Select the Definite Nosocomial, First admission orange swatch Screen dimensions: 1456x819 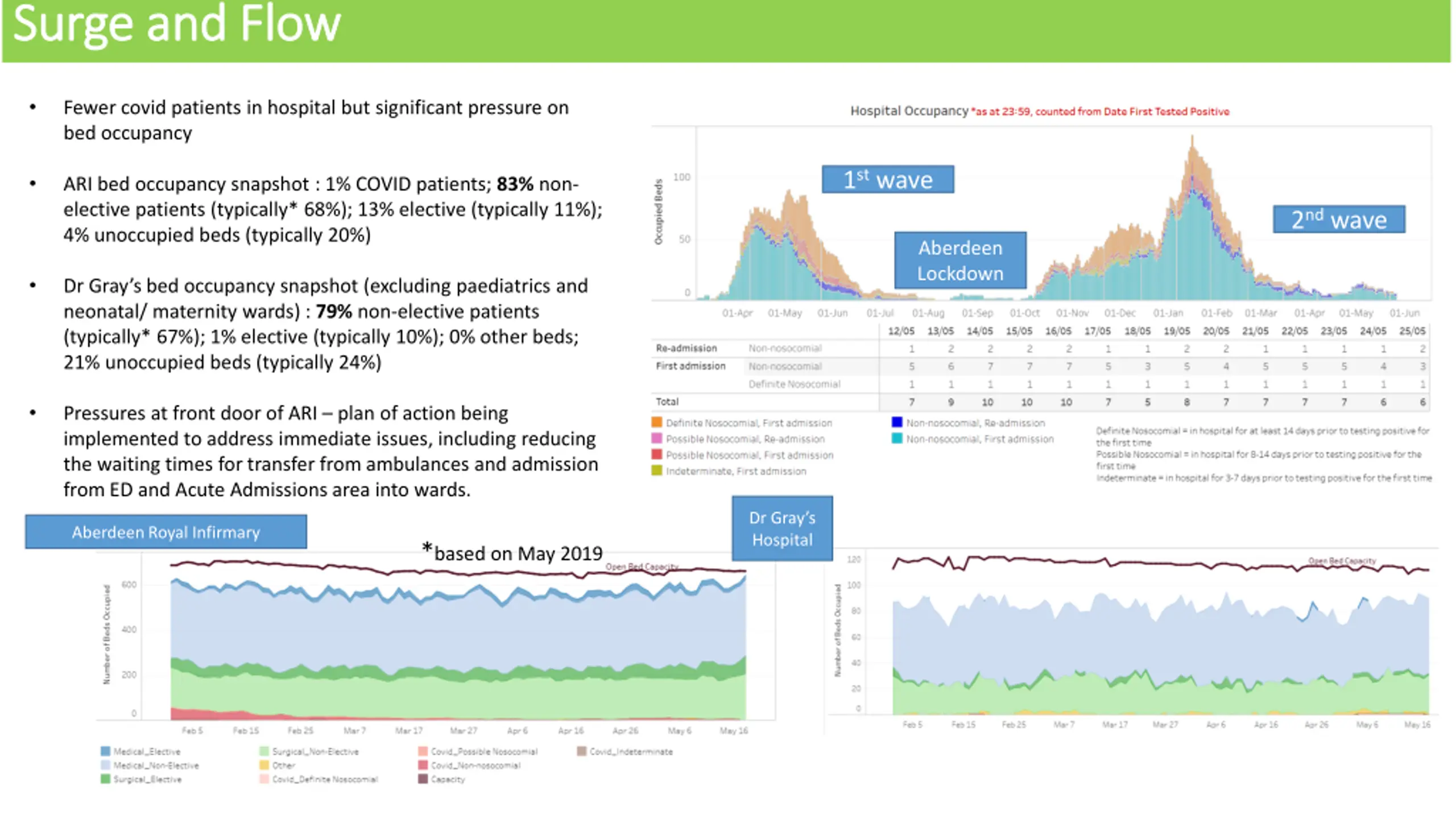pos(657,423)
